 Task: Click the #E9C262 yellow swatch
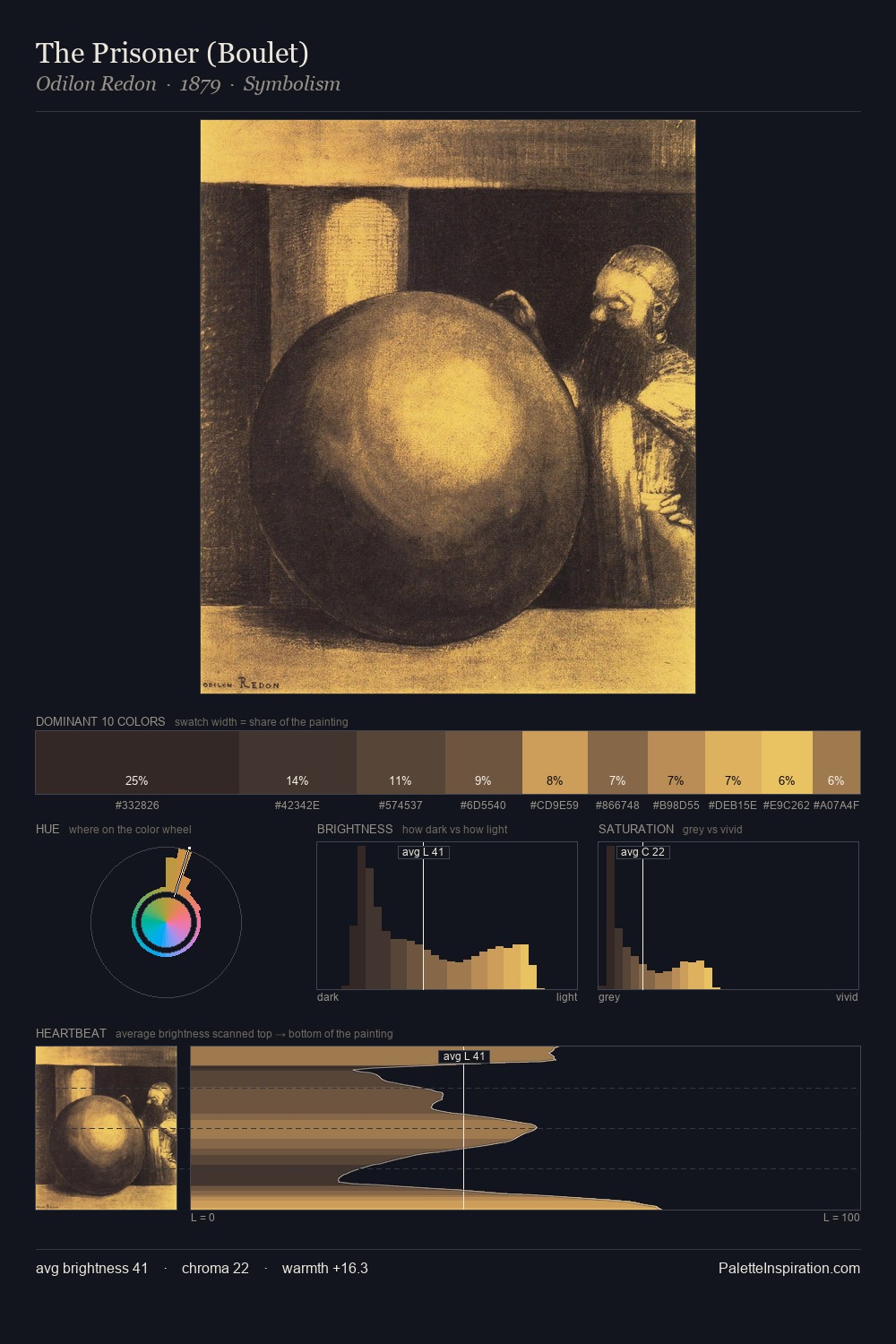pos(787,762)
